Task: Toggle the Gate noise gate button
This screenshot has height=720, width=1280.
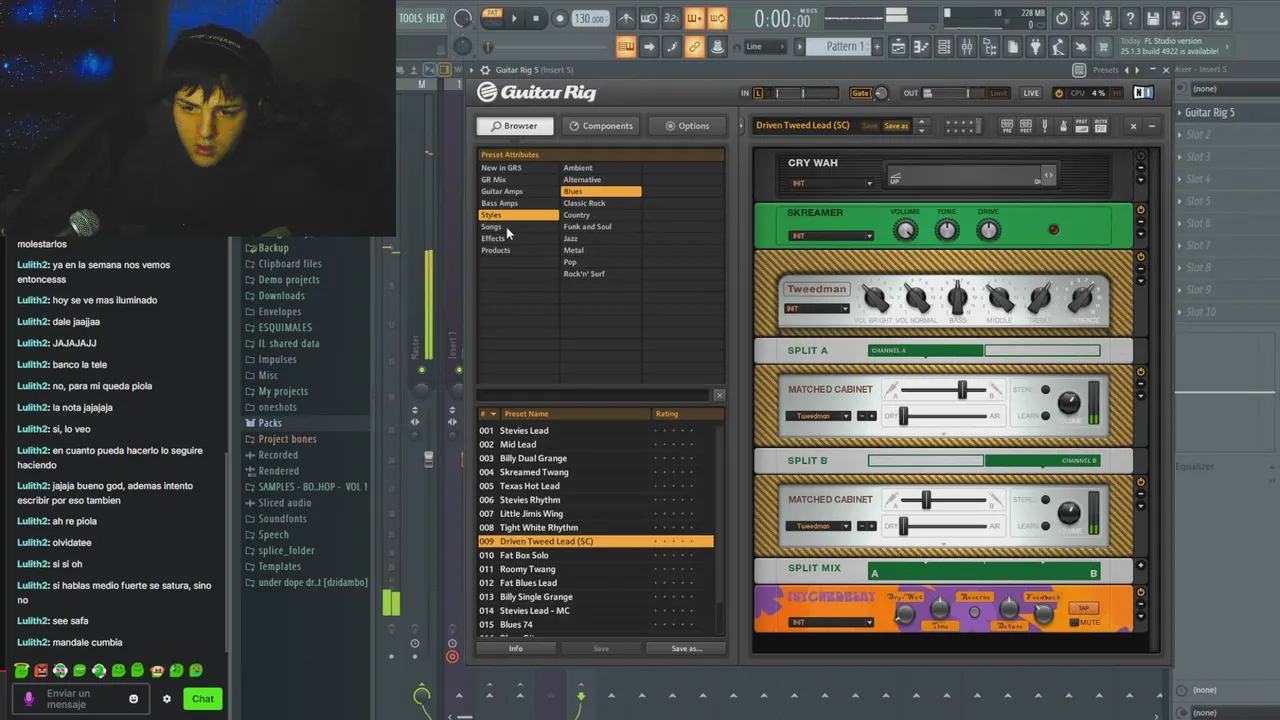Action: pos(860,93)
